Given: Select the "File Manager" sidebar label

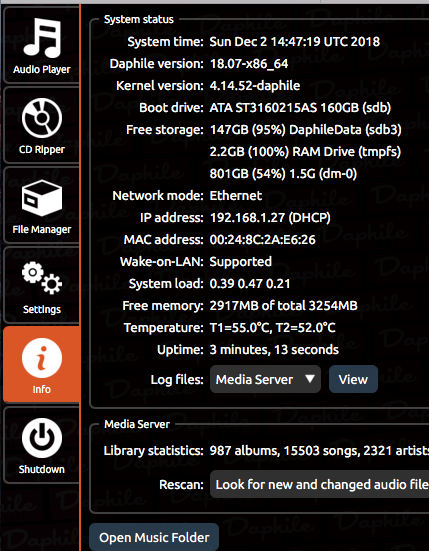Looking at the screenshot, I should point(41,229).
